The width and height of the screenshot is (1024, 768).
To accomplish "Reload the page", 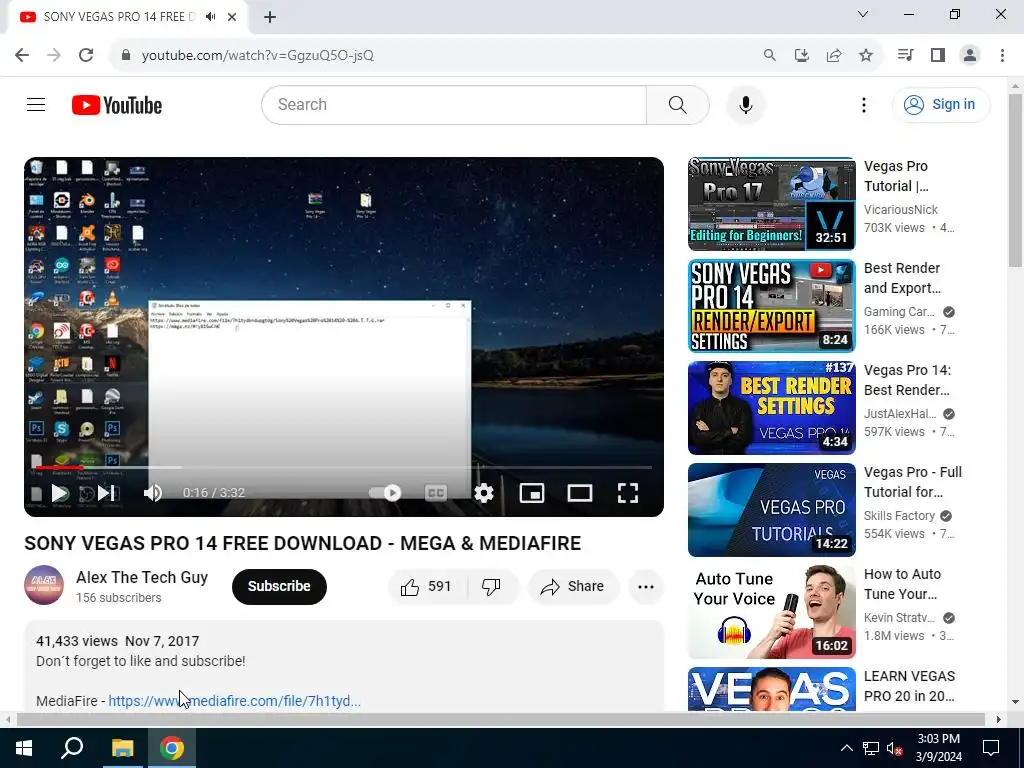I will [86, 56].
